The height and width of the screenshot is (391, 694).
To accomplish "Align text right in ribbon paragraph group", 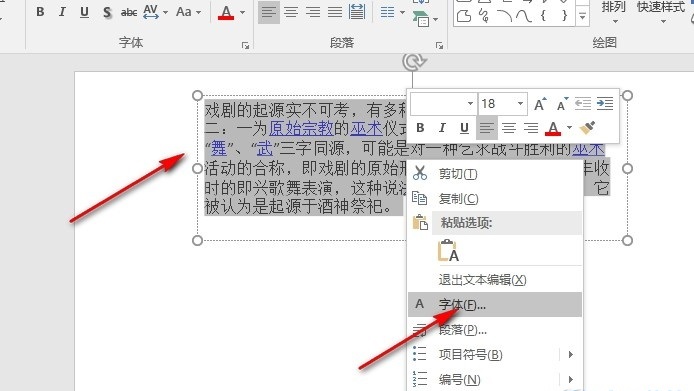I will tap(313, 12).
